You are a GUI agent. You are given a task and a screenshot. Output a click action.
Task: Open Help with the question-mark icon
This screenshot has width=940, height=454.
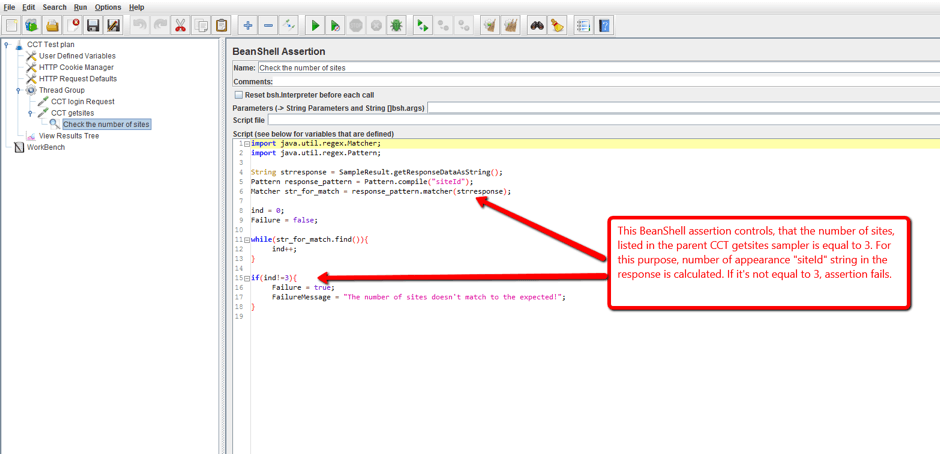pos(604,26)
